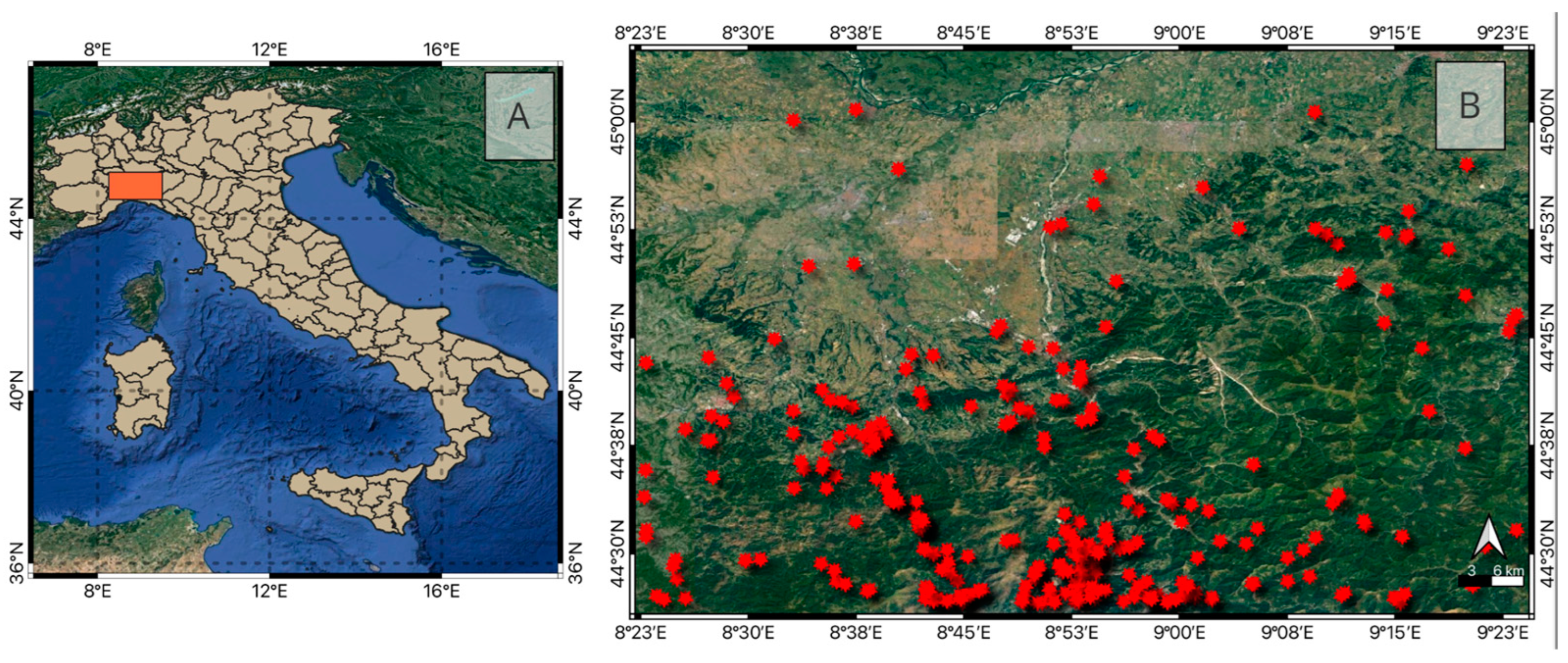Click the bottom 8°45′E label of map B
Screen dimensions: 1568x663
pos(964,633)
